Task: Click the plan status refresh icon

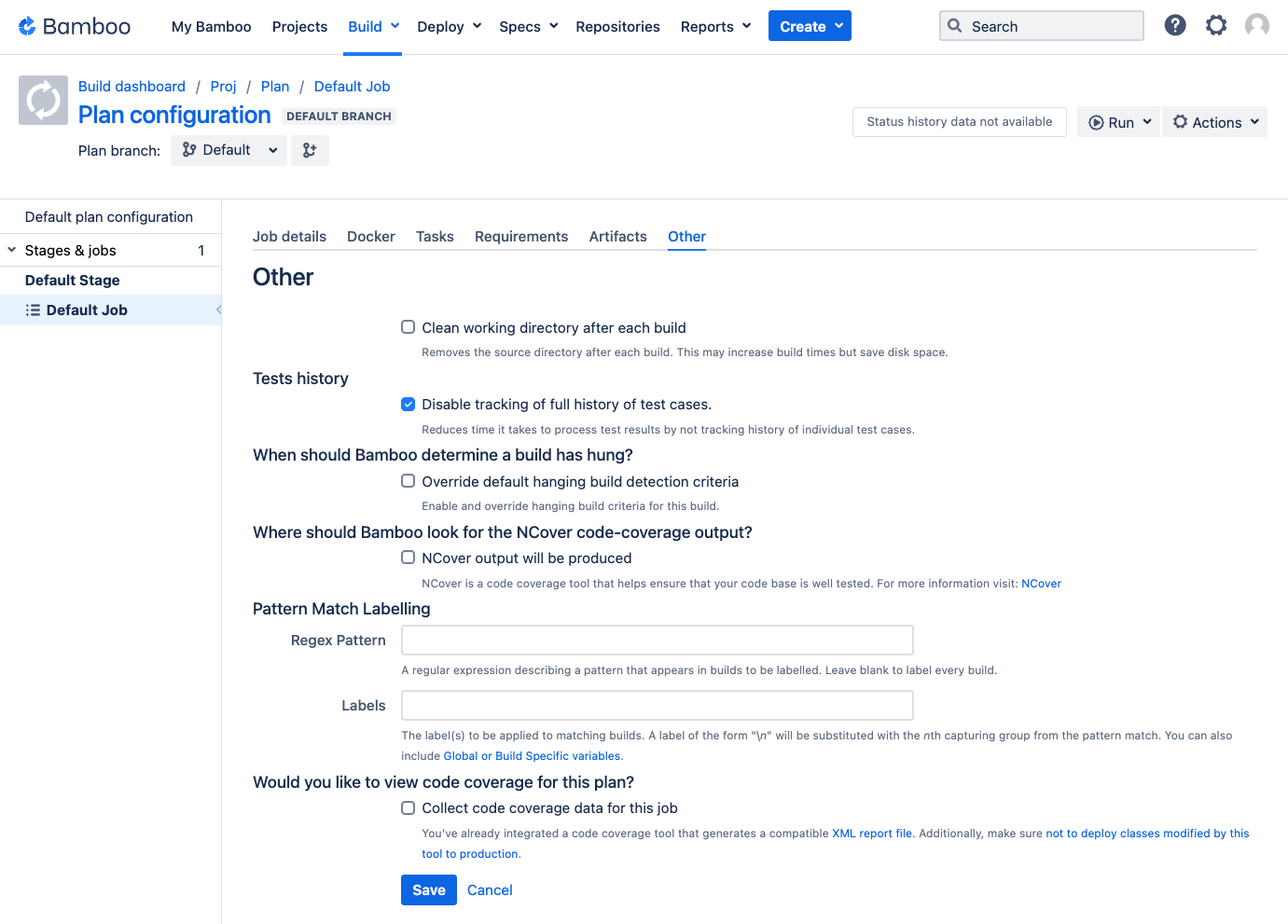Action: [x=43, y=100]
